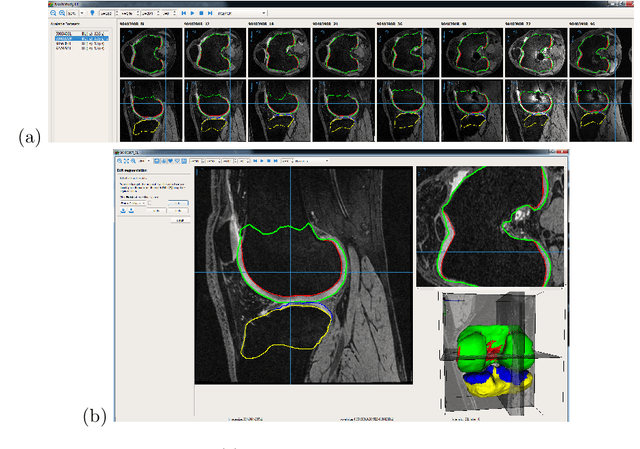Click highlighted square view icon before the hearts
Screen dimensions: 640x449
(156, 161)
